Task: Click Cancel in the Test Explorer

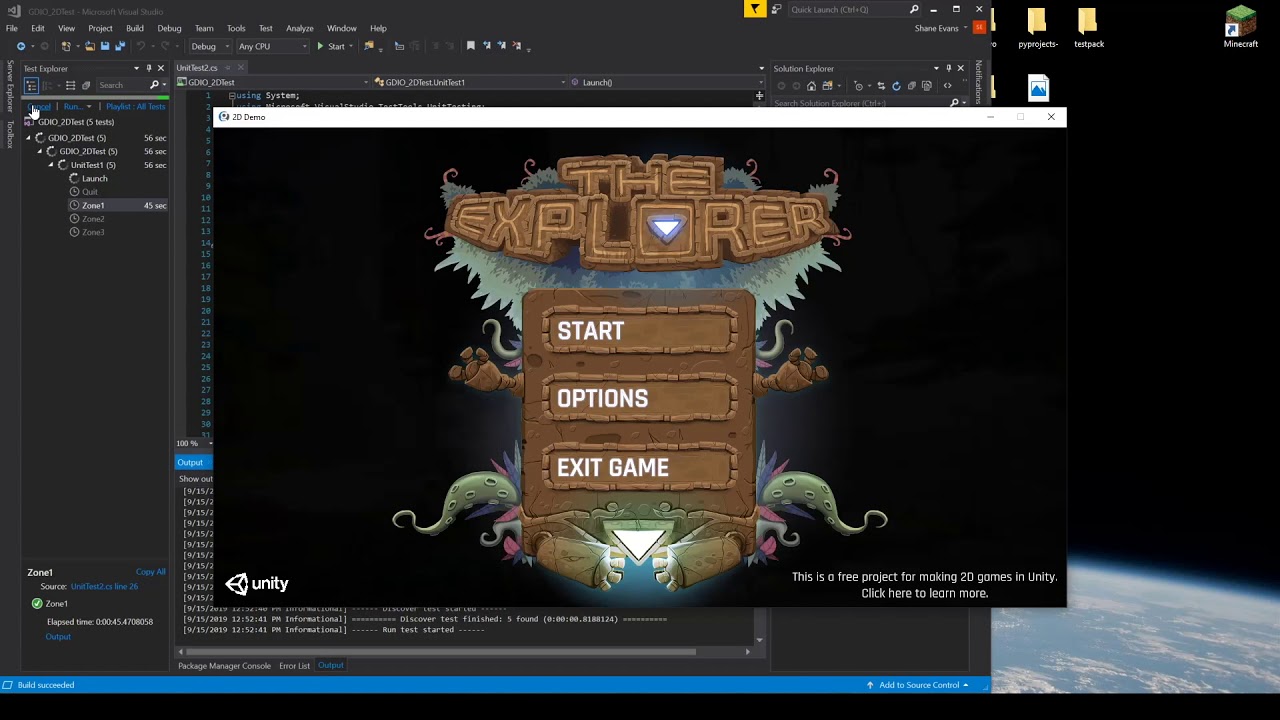Action: coord(40,107)
